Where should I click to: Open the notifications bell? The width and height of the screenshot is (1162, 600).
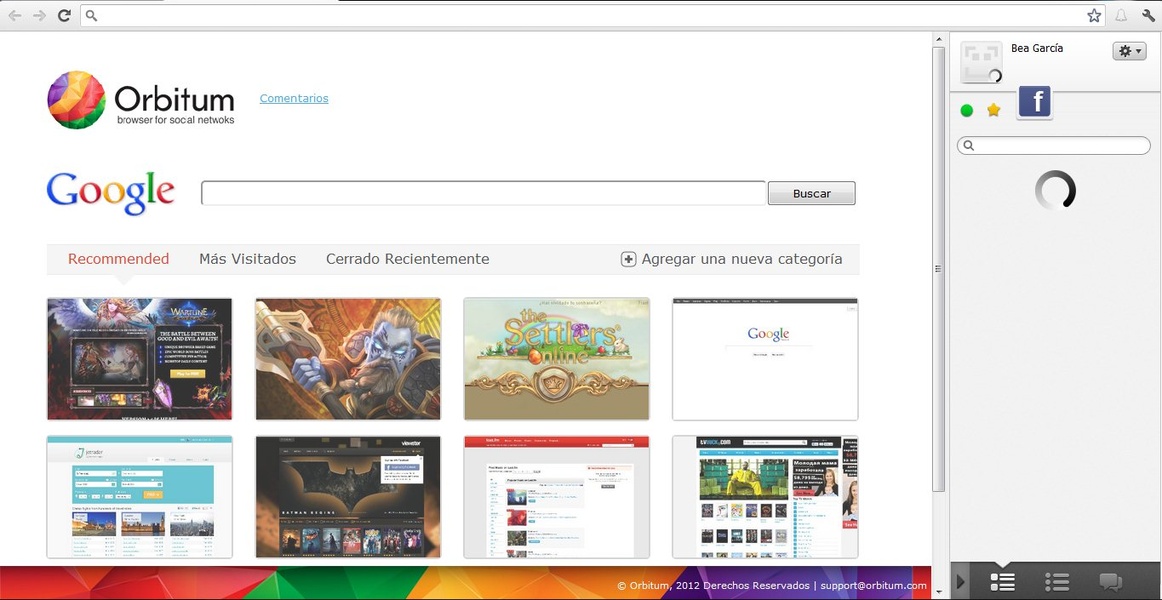[x=1121, y=15]
